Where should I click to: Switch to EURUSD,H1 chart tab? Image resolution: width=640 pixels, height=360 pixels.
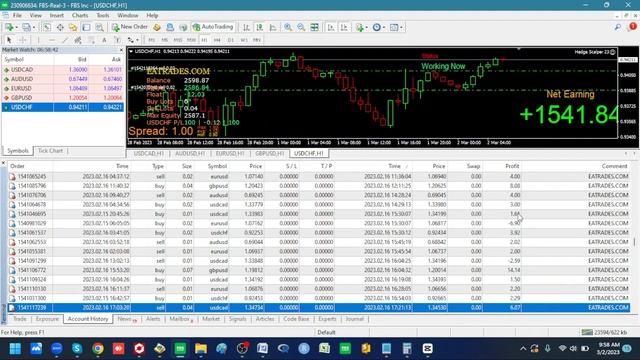[x=230, y=153]
